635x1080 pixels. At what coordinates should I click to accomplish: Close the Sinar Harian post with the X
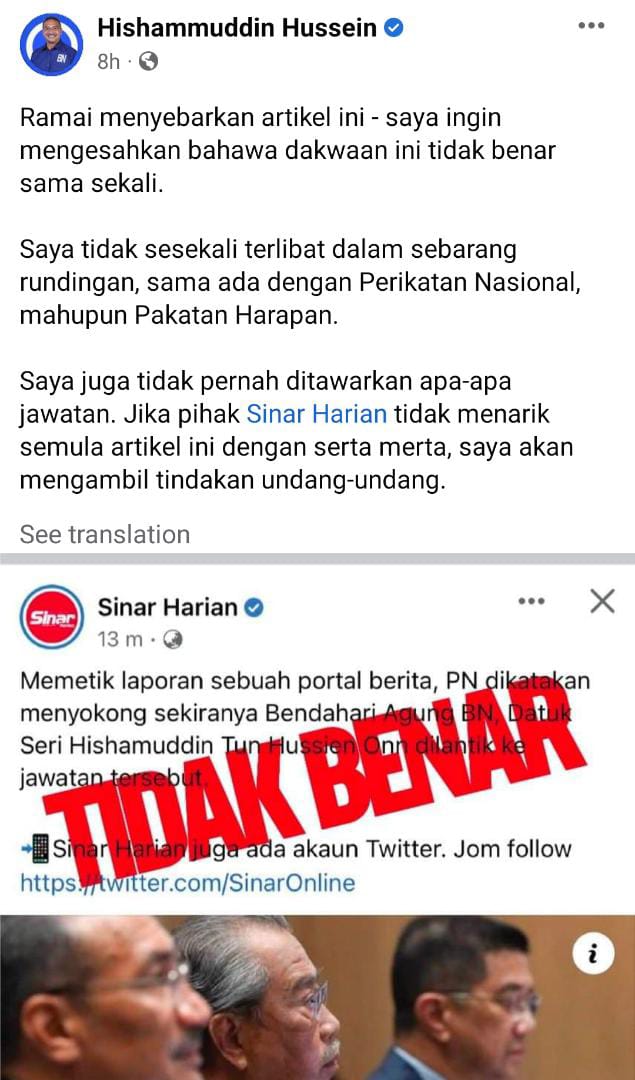click(x=603, y=602)
